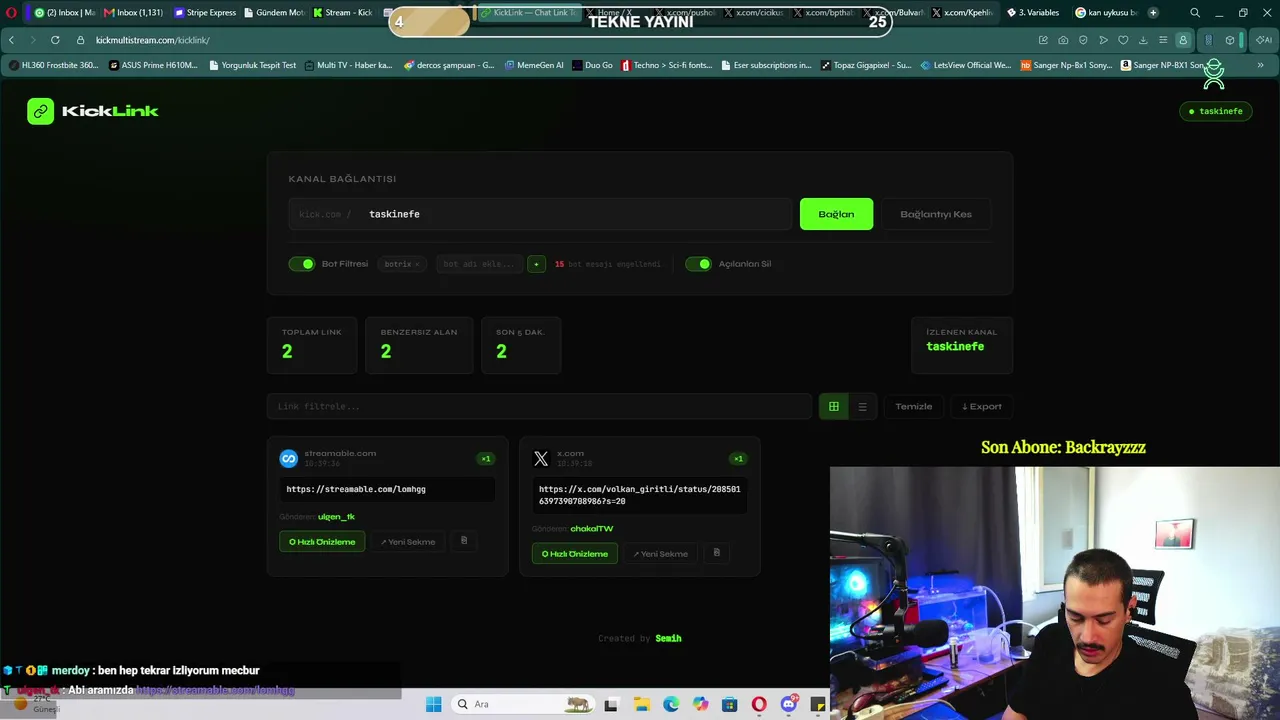This screenshot has width=1280, height=720.
Task: Click the streamable.com site logo
Action: [288, 459]
